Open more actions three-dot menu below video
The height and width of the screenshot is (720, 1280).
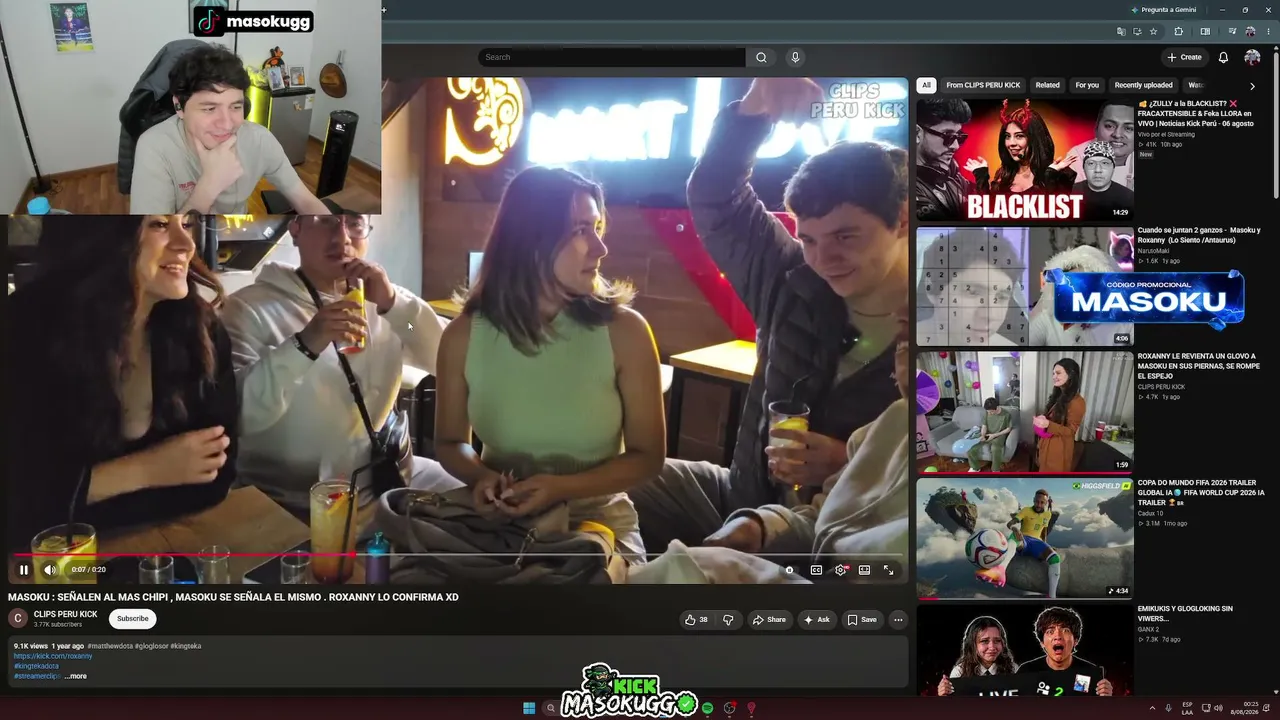coord(898,620)
